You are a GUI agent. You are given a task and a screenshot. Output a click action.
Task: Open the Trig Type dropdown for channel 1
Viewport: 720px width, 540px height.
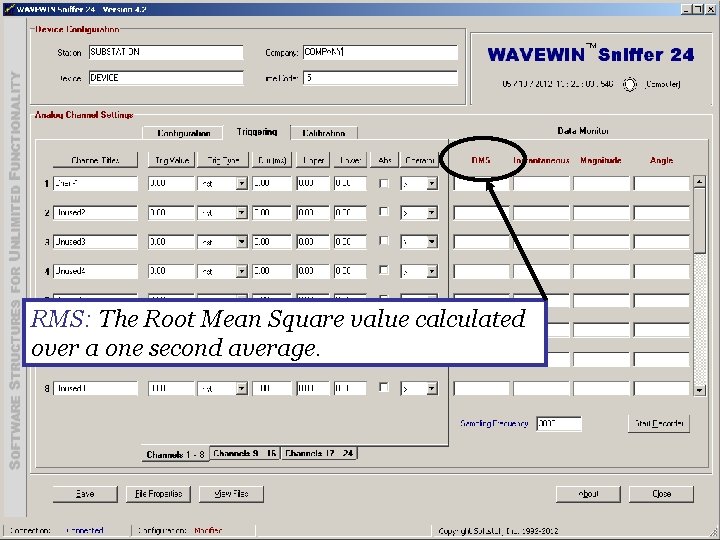coord(242,184)
